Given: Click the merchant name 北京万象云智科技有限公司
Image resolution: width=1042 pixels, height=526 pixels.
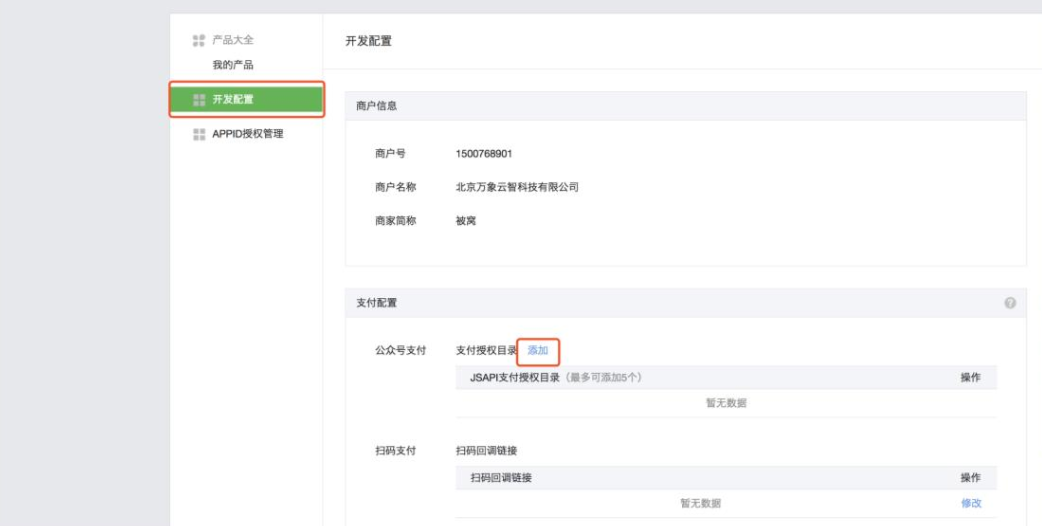Looking at the screenshot, I should click(517, 187).
